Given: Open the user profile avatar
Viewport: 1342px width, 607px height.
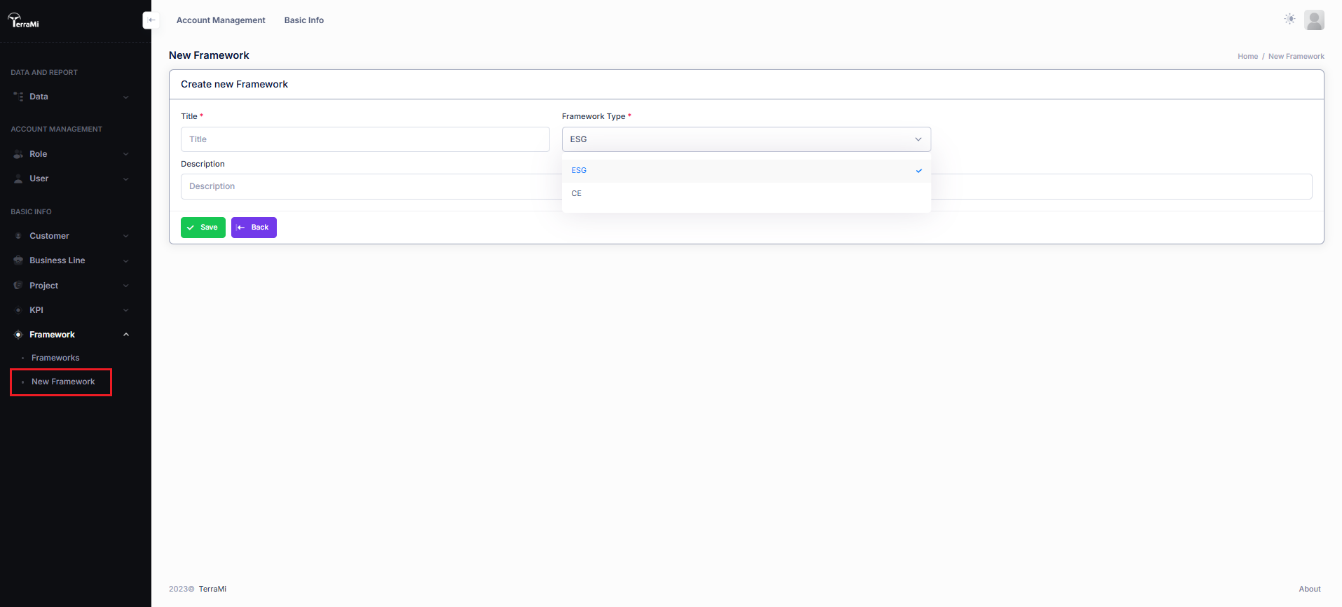Looking at the screenshot, I should (1314, 20).
